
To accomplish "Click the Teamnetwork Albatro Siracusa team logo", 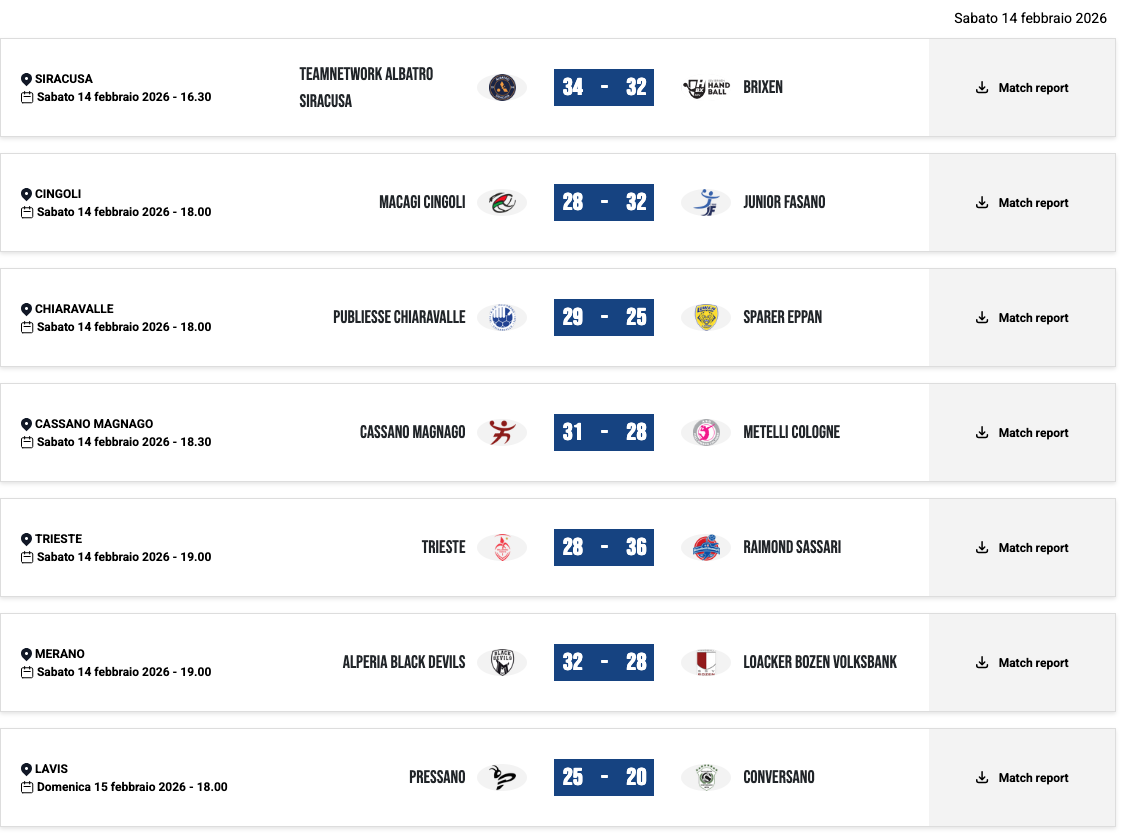I will pyautogui.click(x=501, y=88).
